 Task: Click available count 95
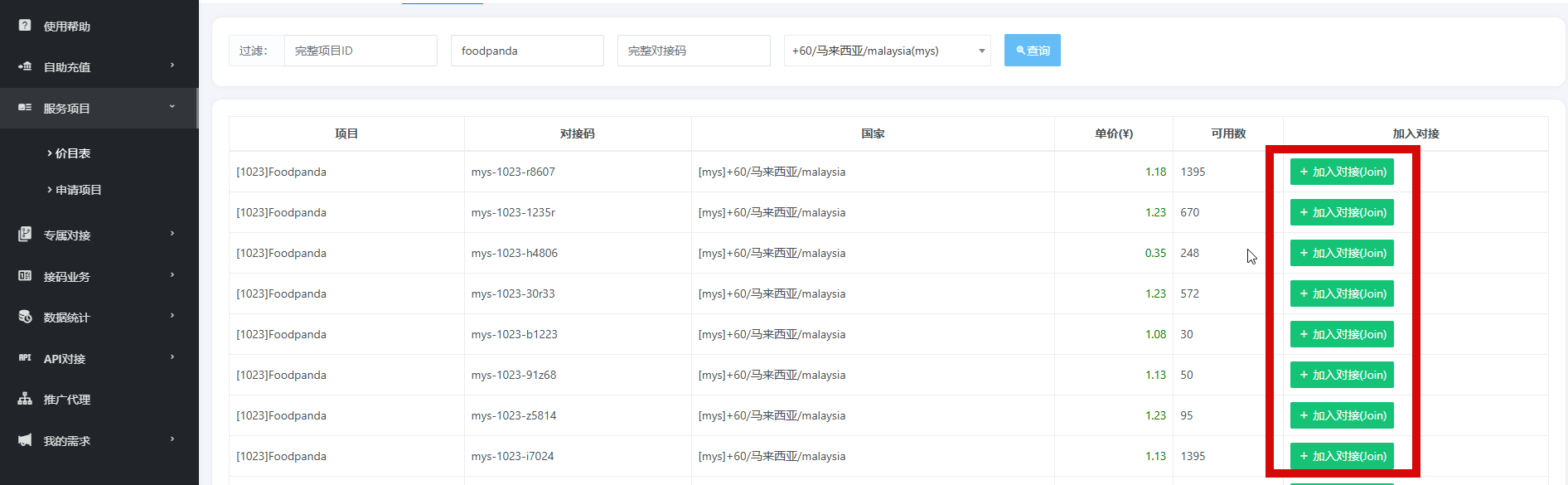coord(1187,415)
